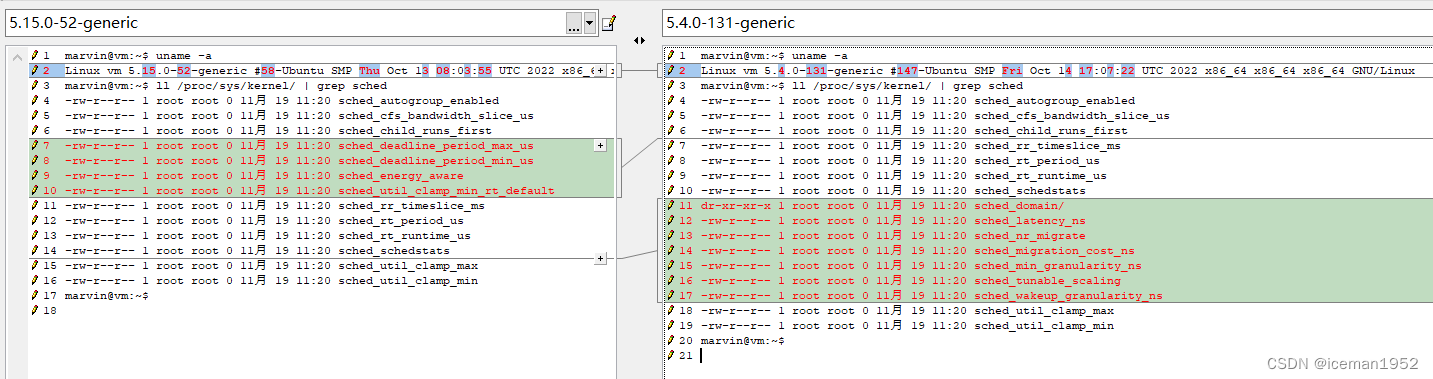Click the pencil icon on left line 14 sched_schedstats
The height and width of the screenshot is (379, 1433).
pyautogui.click(x=35, y=251)
